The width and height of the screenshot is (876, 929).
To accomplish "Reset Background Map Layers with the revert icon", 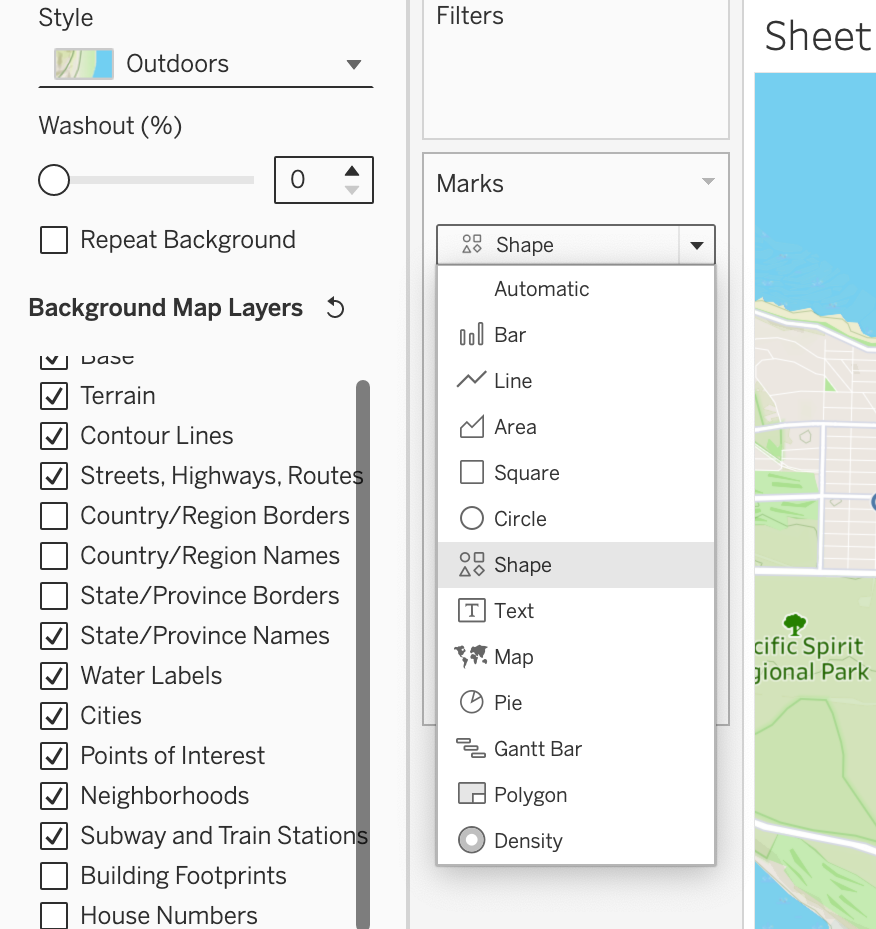I will 336,308.
